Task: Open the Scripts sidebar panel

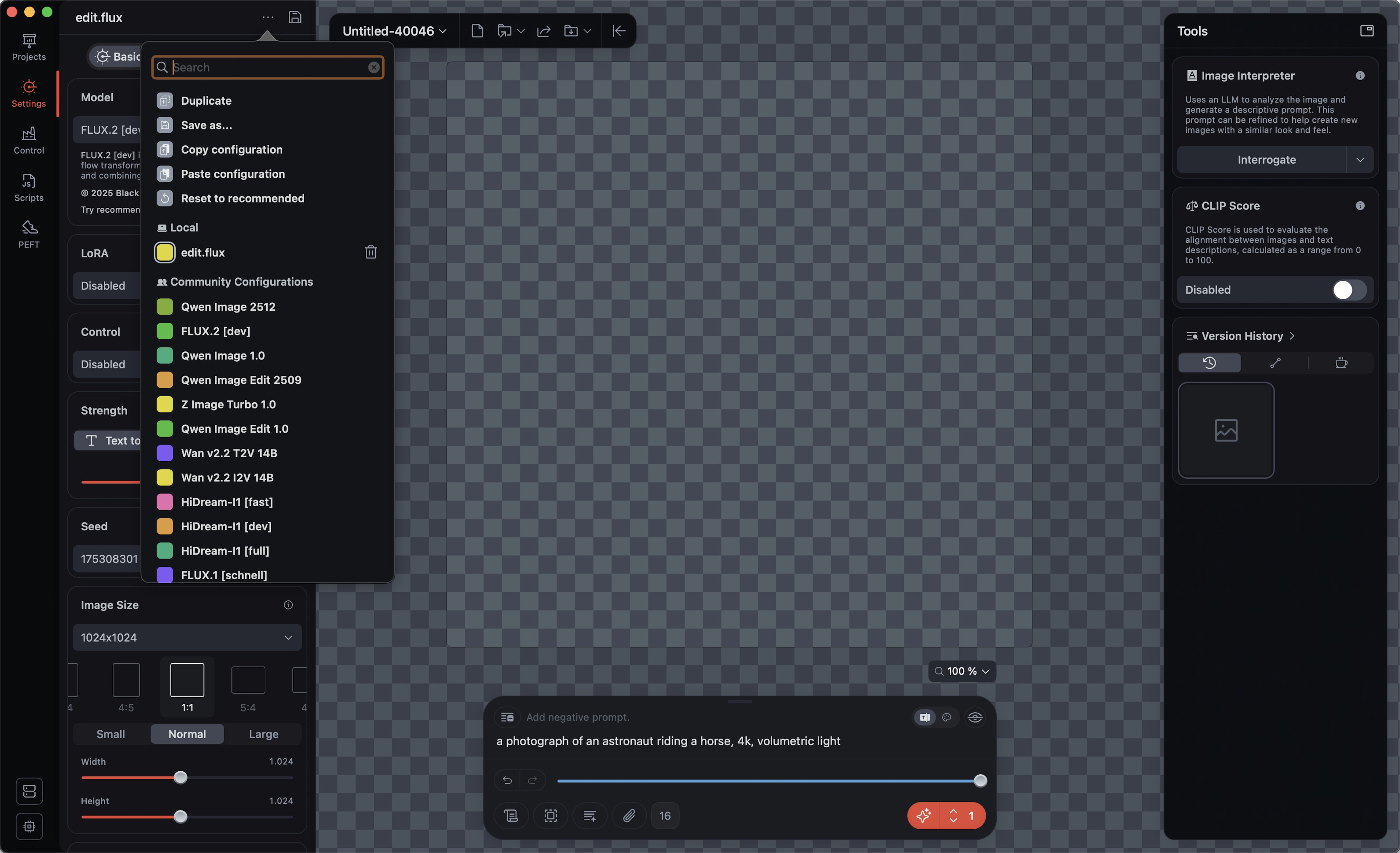Action: pos(29,188)
